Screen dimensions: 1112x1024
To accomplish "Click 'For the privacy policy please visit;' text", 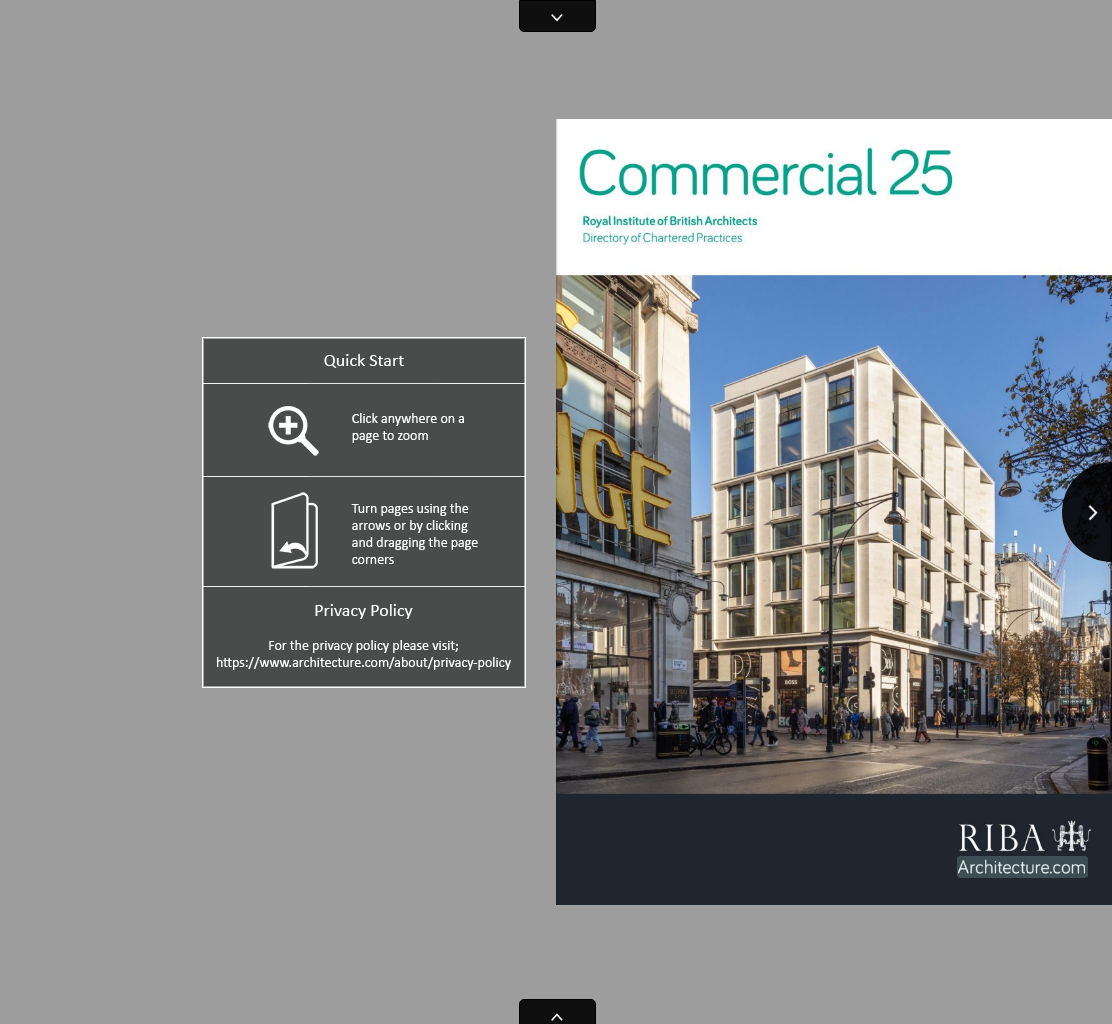I will click(363, 645).
